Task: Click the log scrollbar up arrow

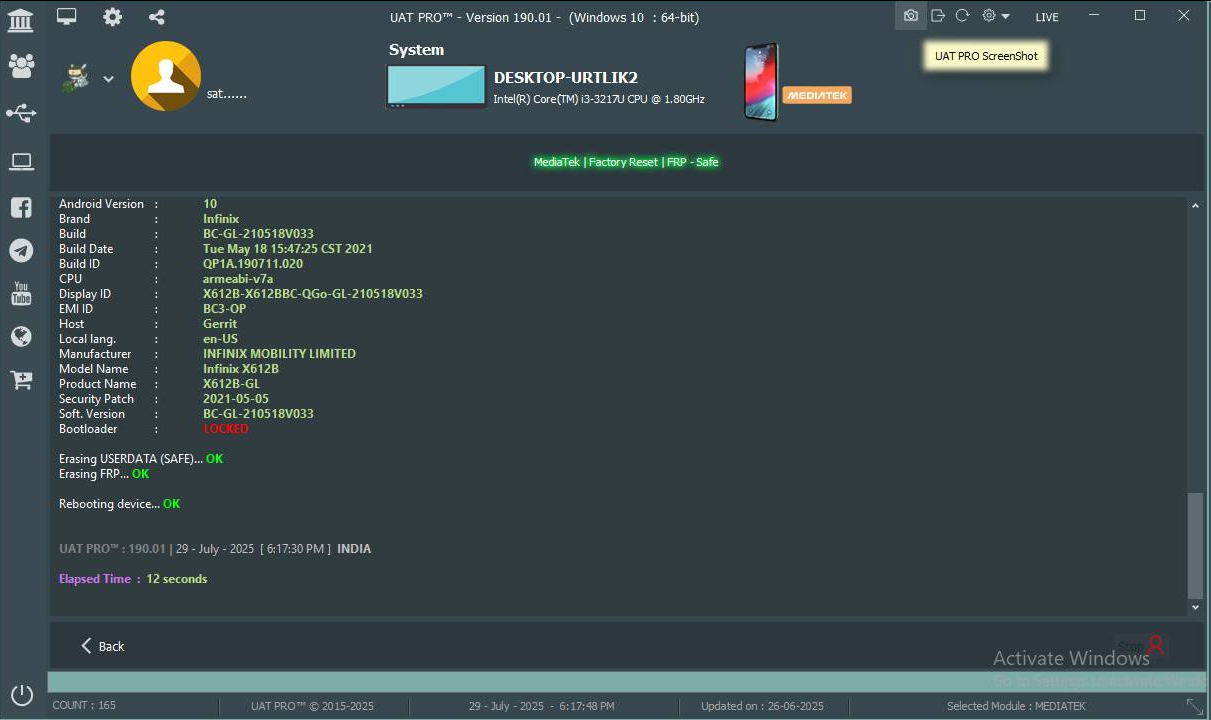Action: click(1195, 205)
